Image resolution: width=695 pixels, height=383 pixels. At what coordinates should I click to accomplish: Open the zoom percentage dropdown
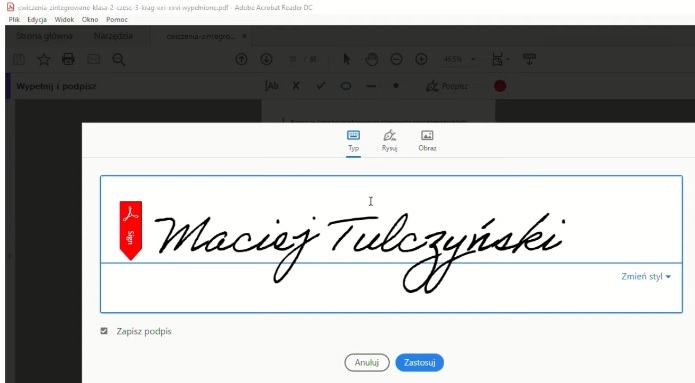coord(473,59)
